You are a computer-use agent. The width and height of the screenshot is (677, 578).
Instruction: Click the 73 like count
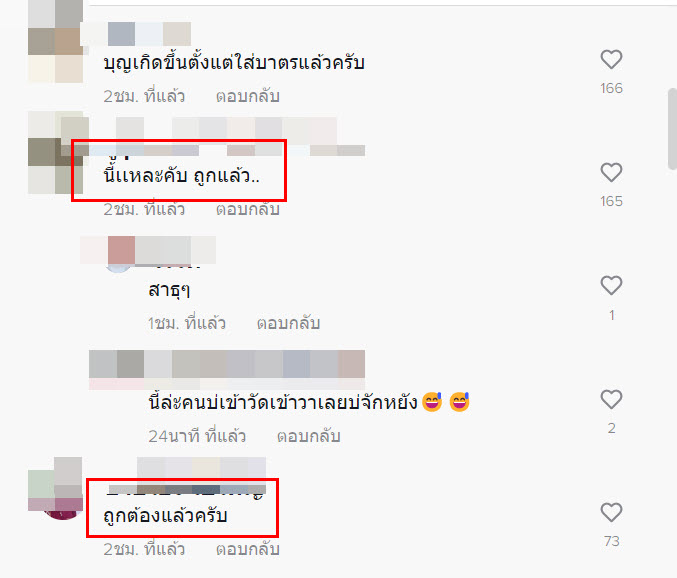611,541
